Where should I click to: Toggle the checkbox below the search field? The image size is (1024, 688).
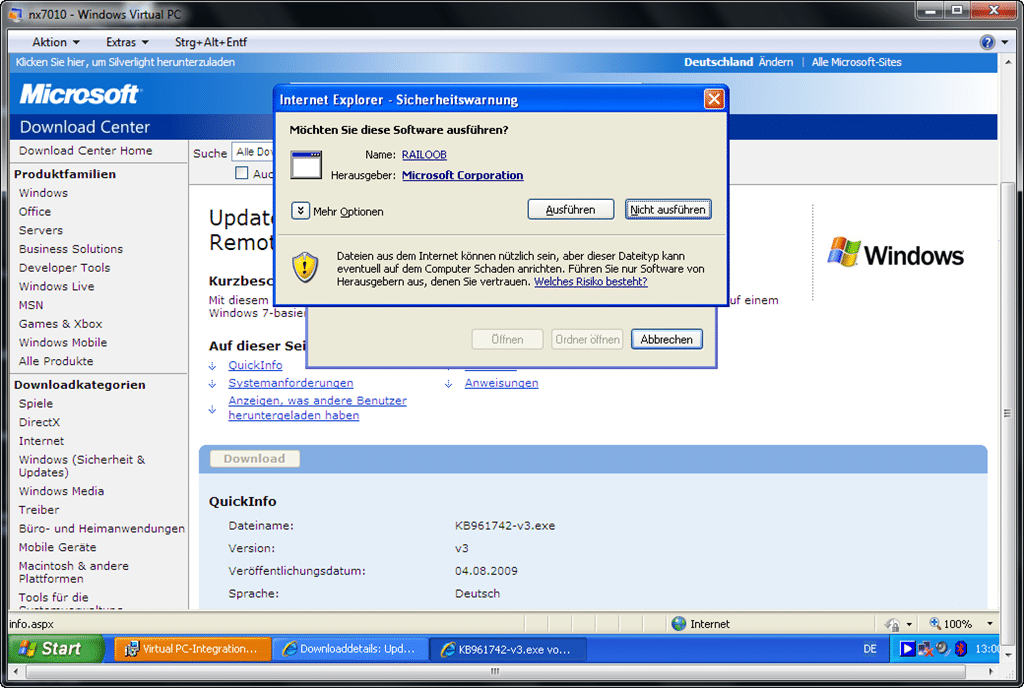242,173
